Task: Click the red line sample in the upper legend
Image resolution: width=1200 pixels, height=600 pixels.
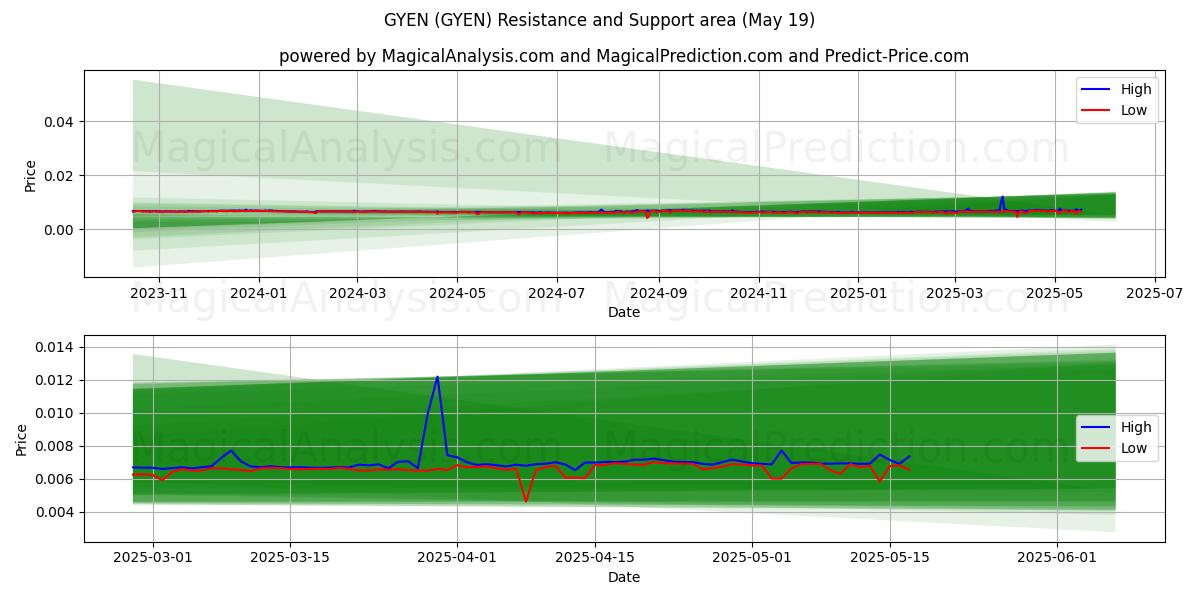Action: click(x=1098, y=111)
